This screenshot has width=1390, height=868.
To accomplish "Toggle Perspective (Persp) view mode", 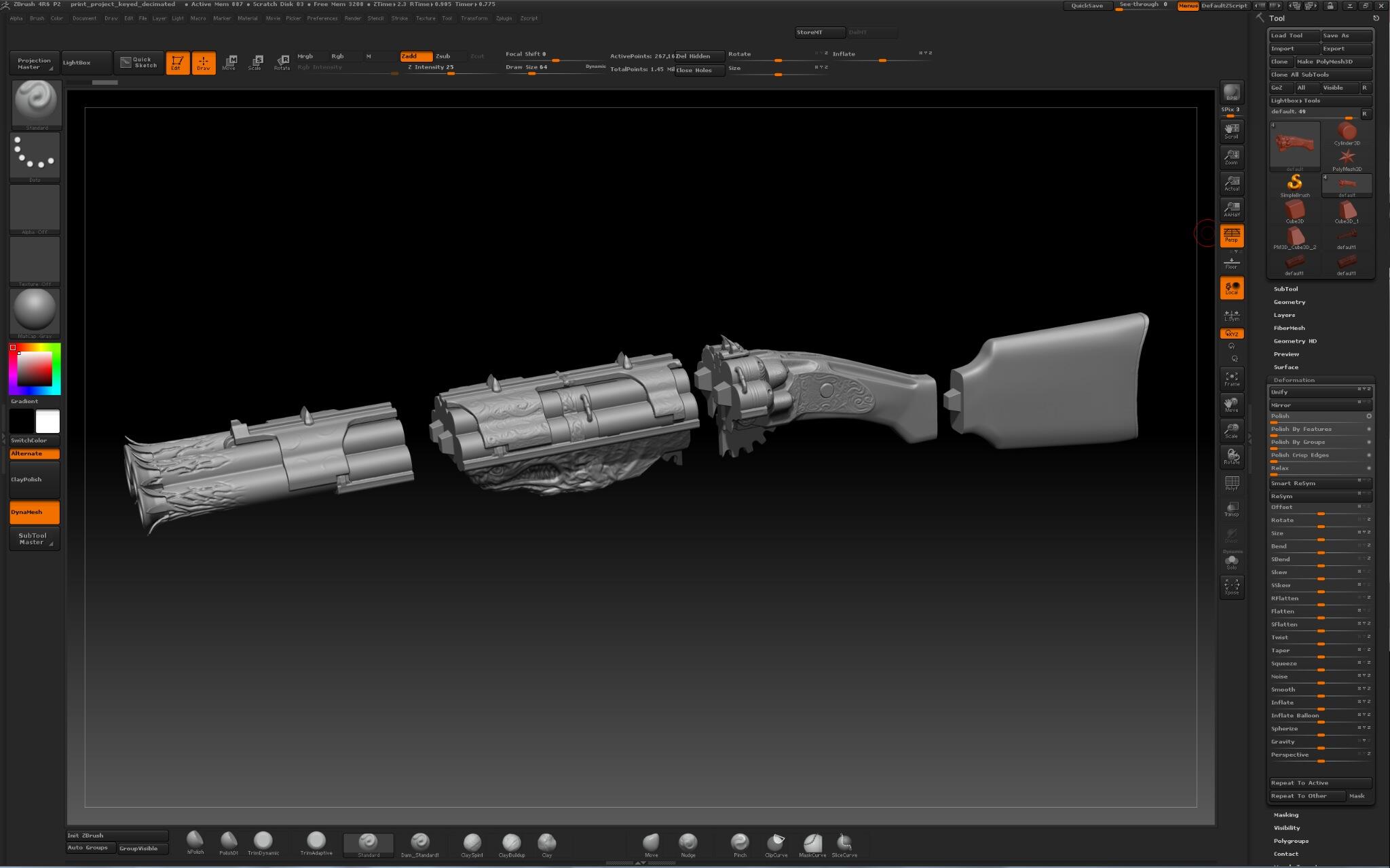I will [x=1232, y=235].
